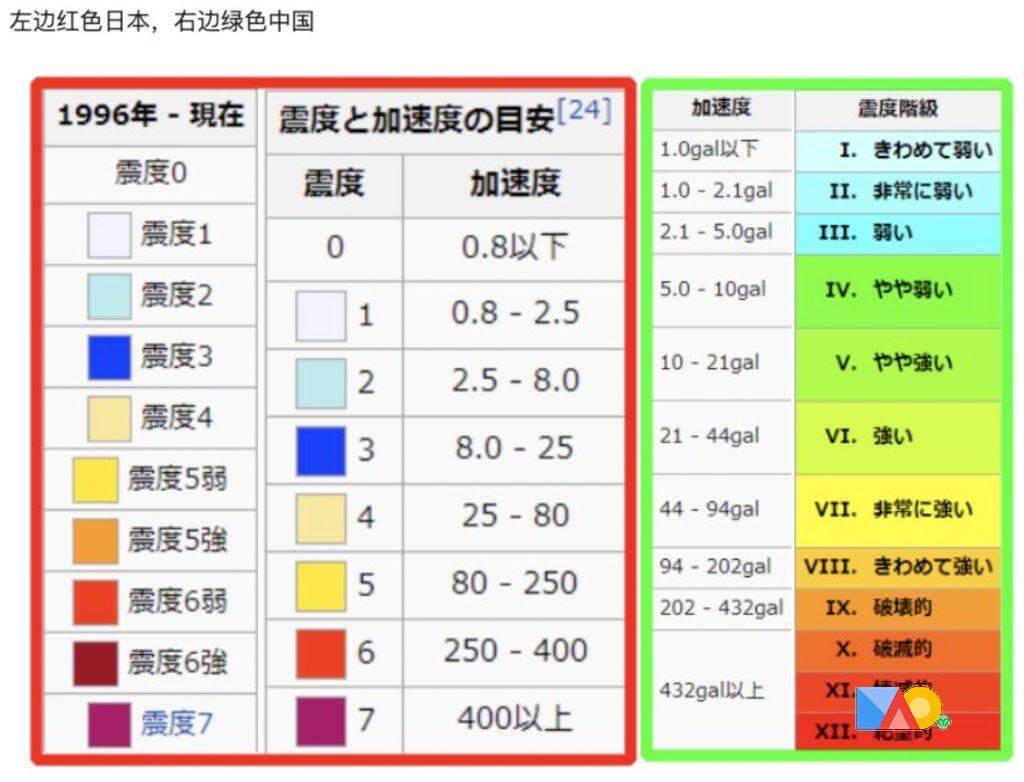
Task: Click the dark red swatch beside 震度6強
Action: tap(95, 663)
